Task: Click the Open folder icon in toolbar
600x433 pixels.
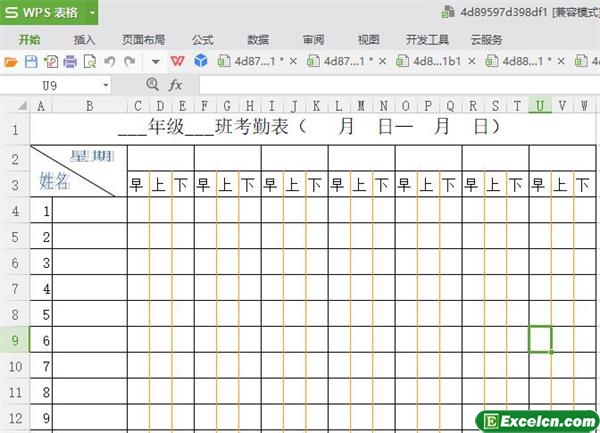Action: [12, 62]
